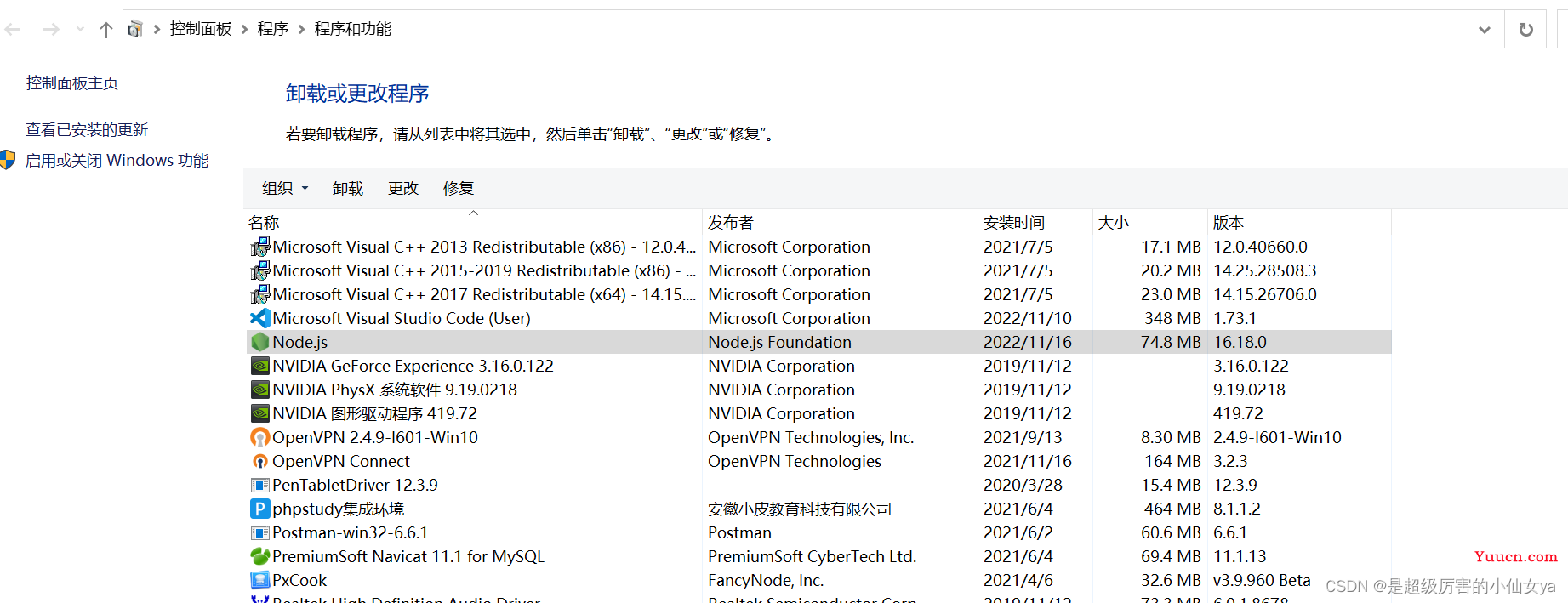
Task: Click the 修复 toolbar button
Action: point(459,188)
